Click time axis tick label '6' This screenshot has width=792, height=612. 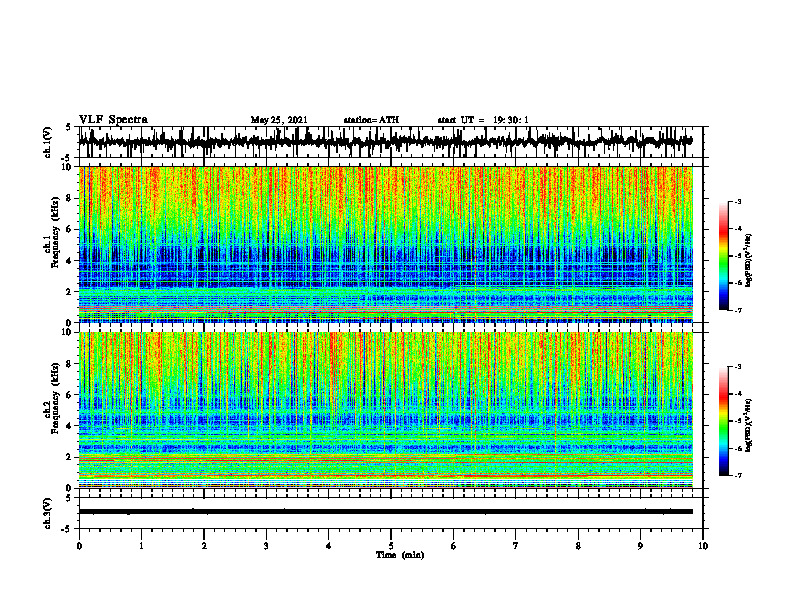pos(453,546)
